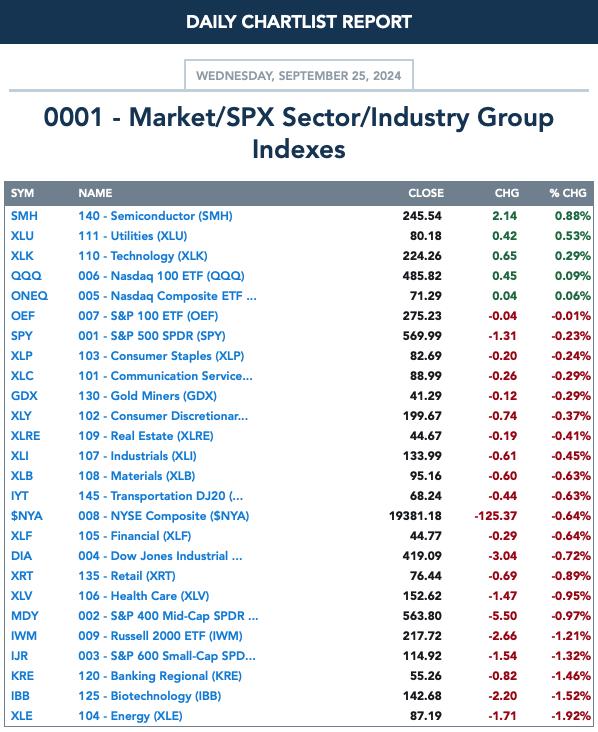Image resolution: width=598 pixels, height=732 pixels.
Task: Open the 135 - Retail (XRT) link
Action: [127, 576]
